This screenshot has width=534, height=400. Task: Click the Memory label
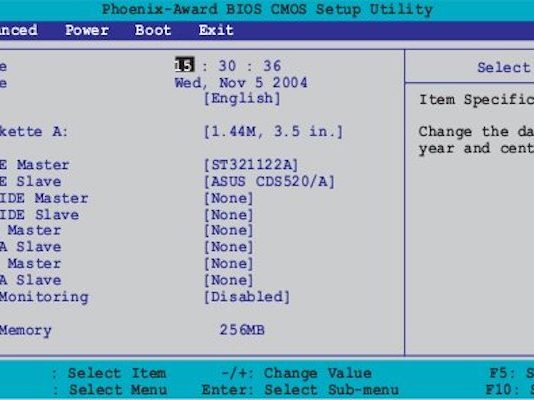coord(26,331)
